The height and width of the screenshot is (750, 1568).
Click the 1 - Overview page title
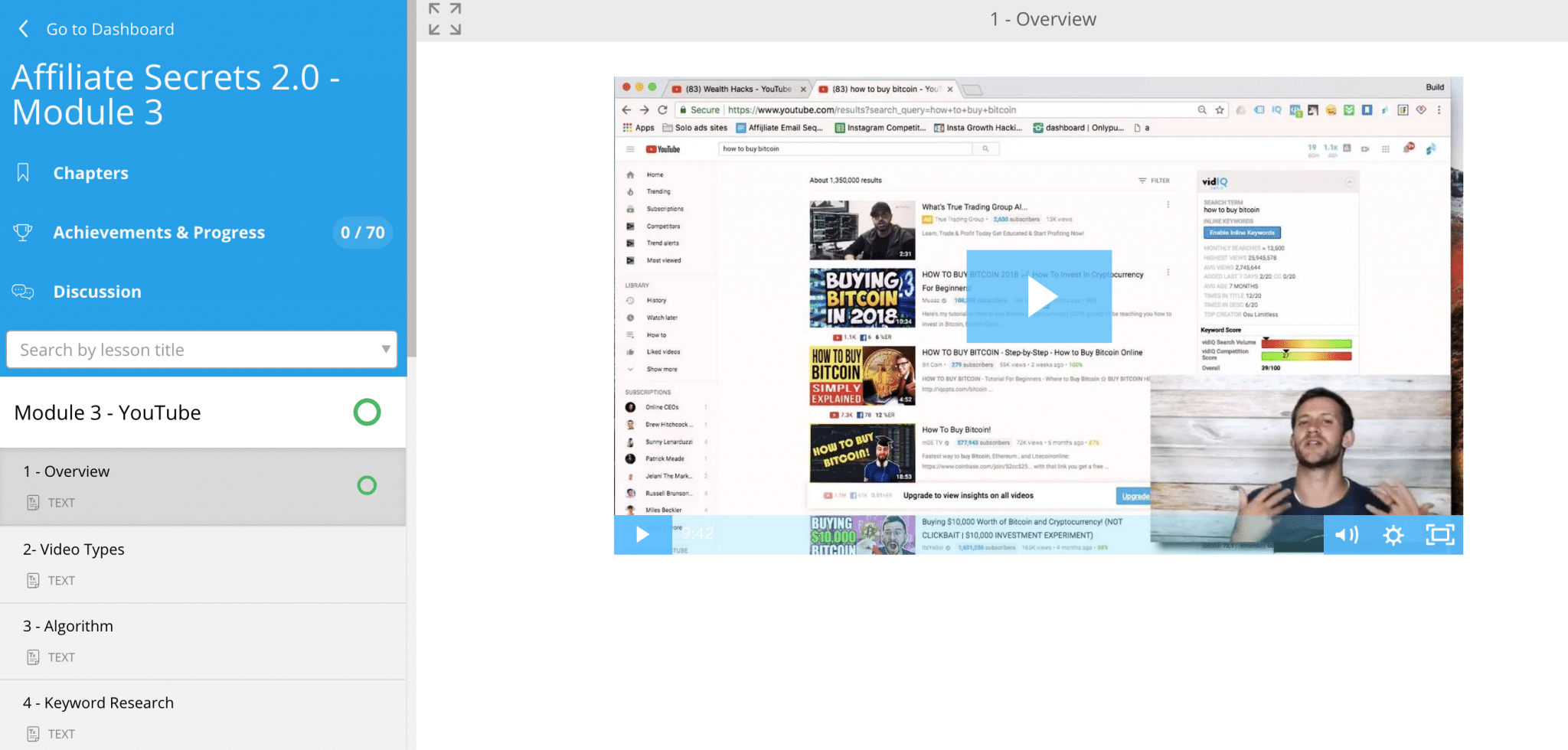(x=1043, y=19)
